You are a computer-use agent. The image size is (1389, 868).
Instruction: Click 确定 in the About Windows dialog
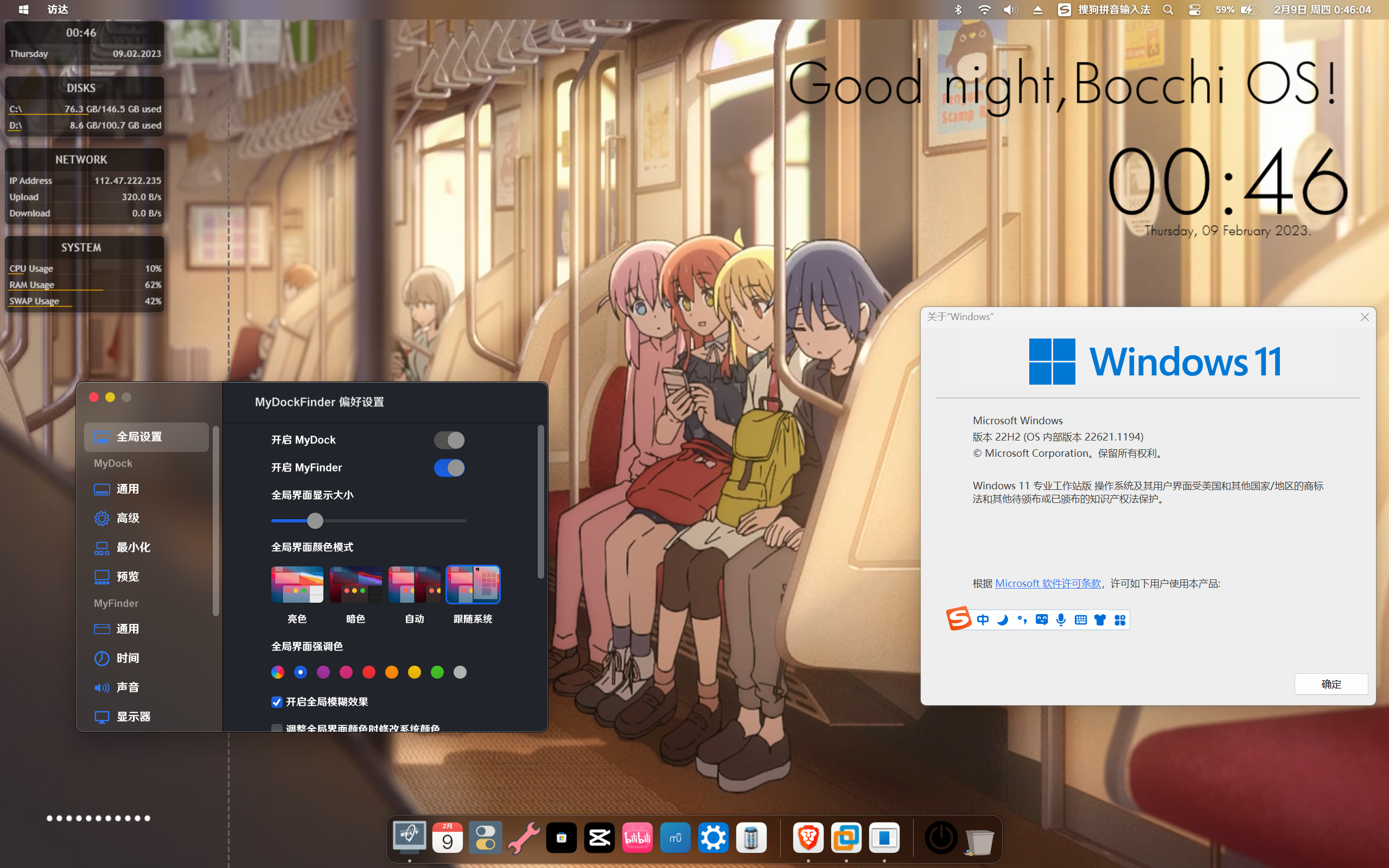tap(1331, 684)
